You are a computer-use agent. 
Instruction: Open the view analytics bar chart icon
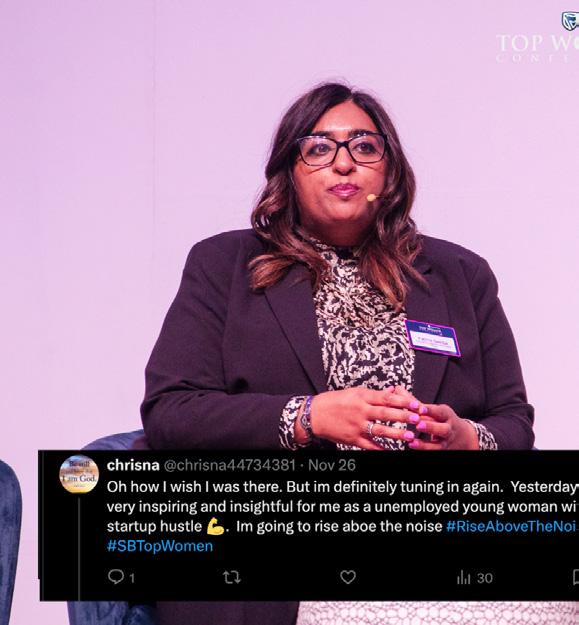pos(463,577)
